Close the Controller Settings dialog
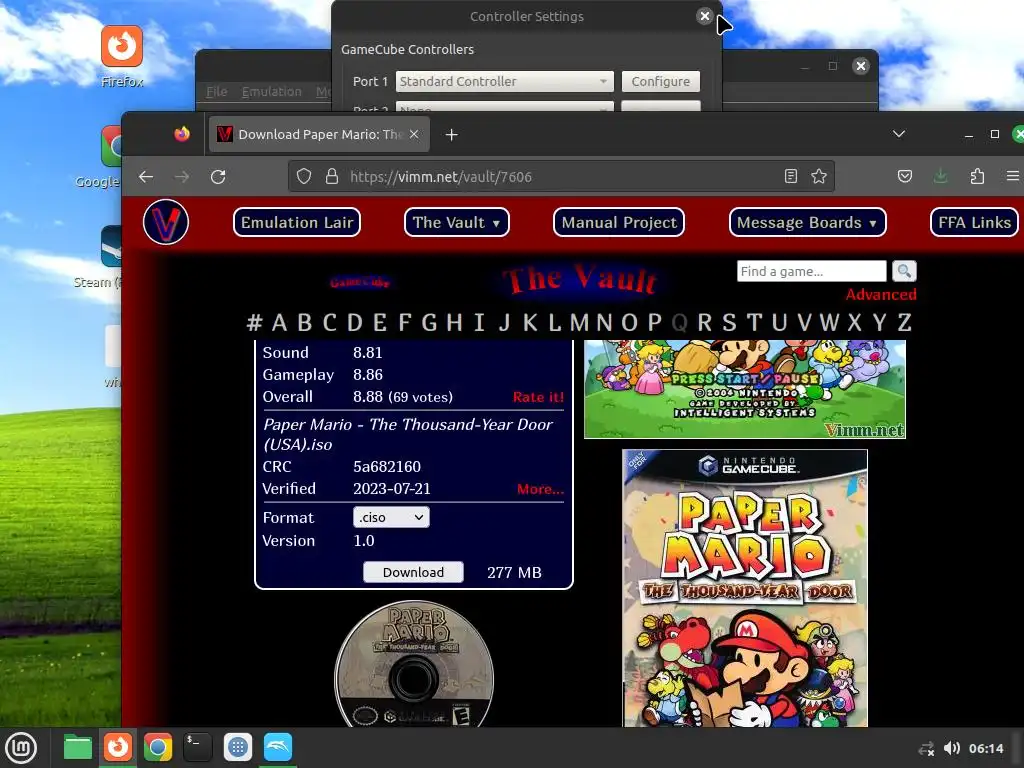The image size is (1024, 768). pyautogui.click(x=704, y=16)
